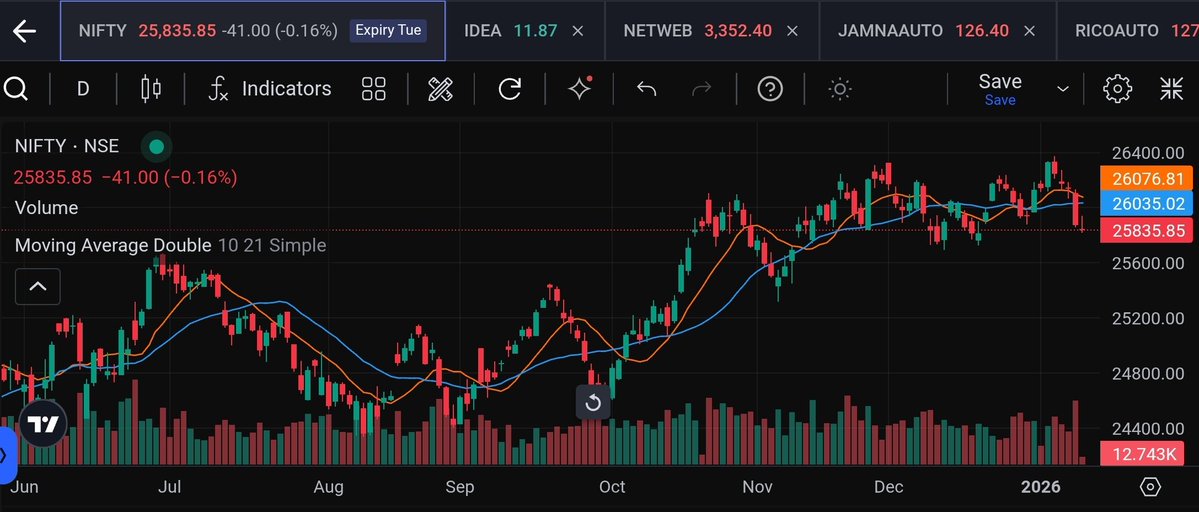
Task: Collapse the fullscreen with arrows icon
Action: pos(1171,89)
